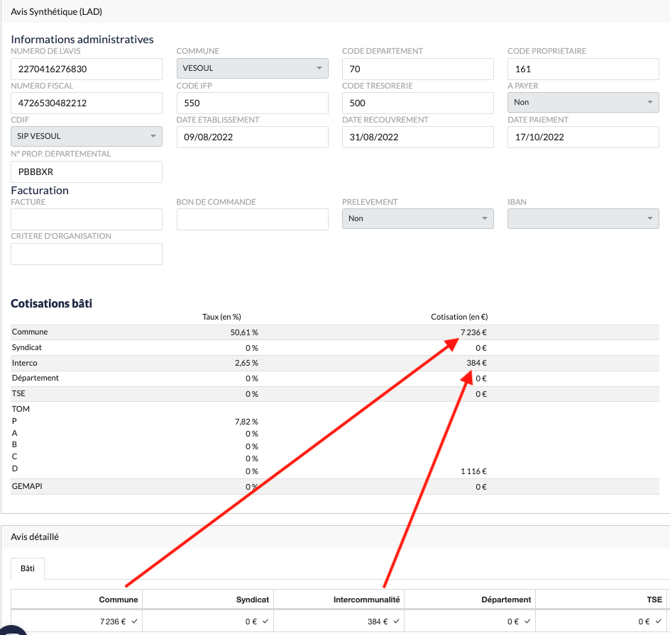Open the COMMUNE dropdown showing VESOUL
The height and width of the screenshot is (635, 670).
(252, 69)
